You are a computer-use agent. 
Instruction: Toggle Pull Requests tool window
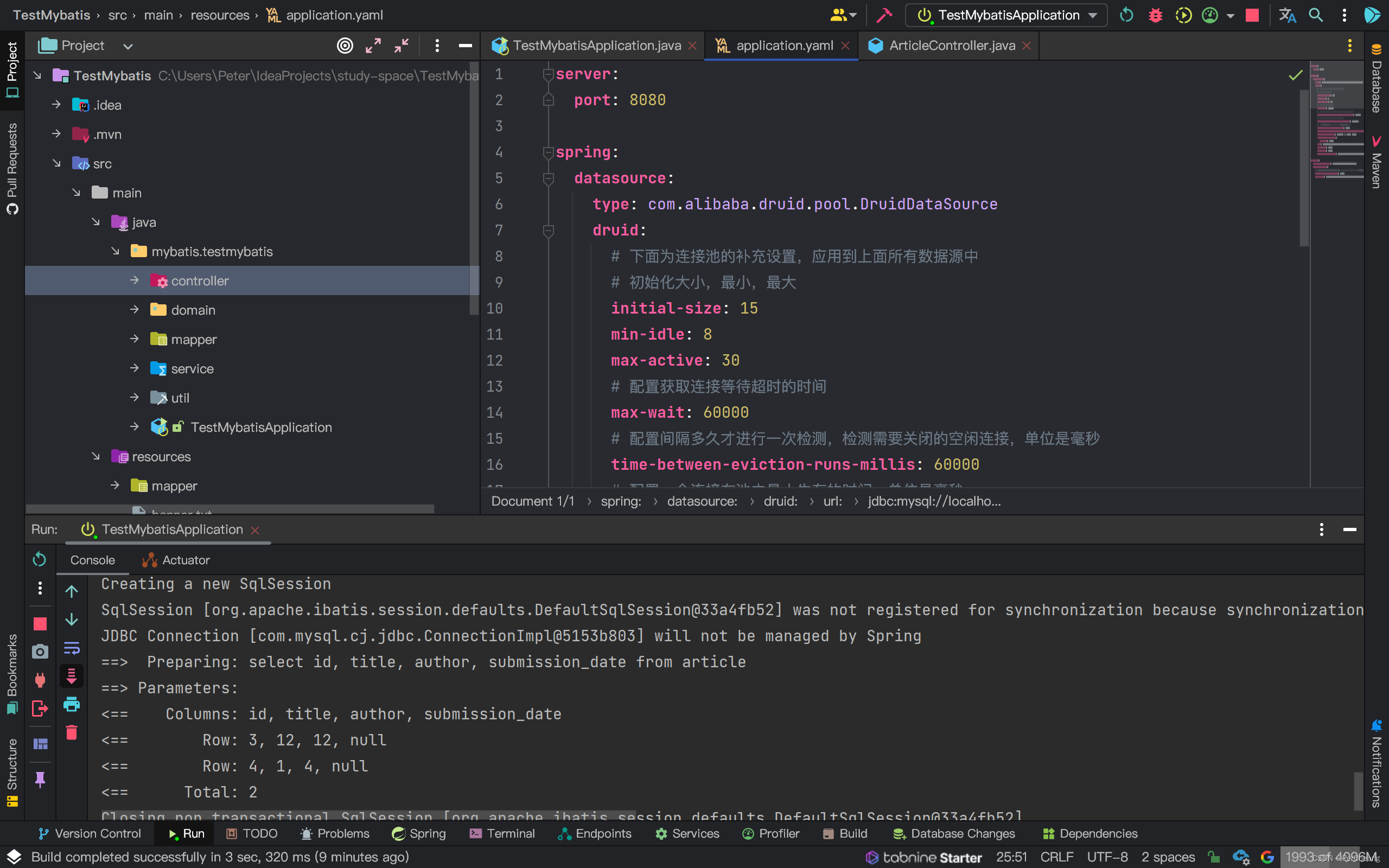click(12, 169)
